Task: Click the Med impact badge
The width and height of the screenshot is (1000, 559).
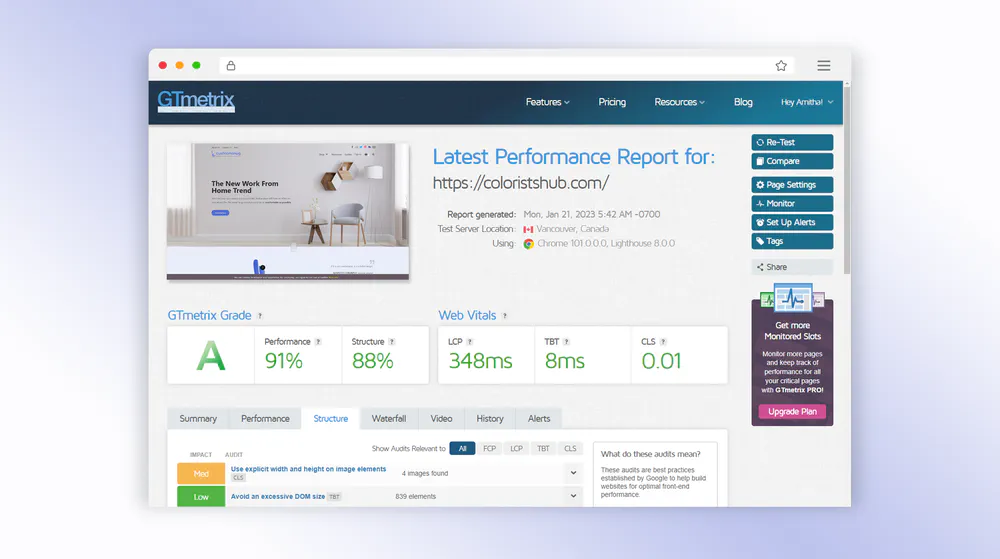Action: tap(201, 474)
